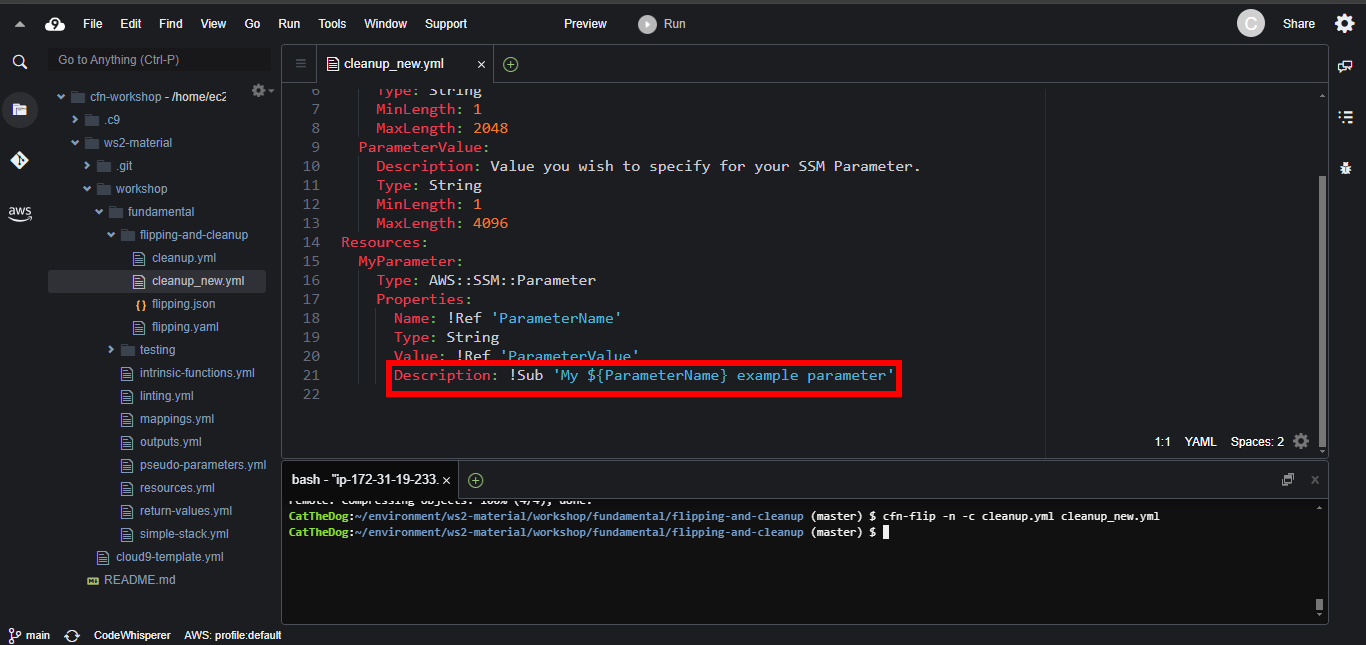Open the Collaborate chat icon
The height and width of the screenshot is (645, 1366).
pyautogui.click(x=1345, y=66)
